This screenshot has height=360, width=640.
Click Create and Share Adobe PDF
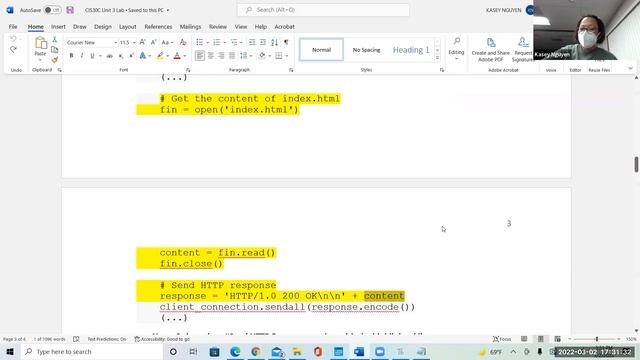click(491, 50)
